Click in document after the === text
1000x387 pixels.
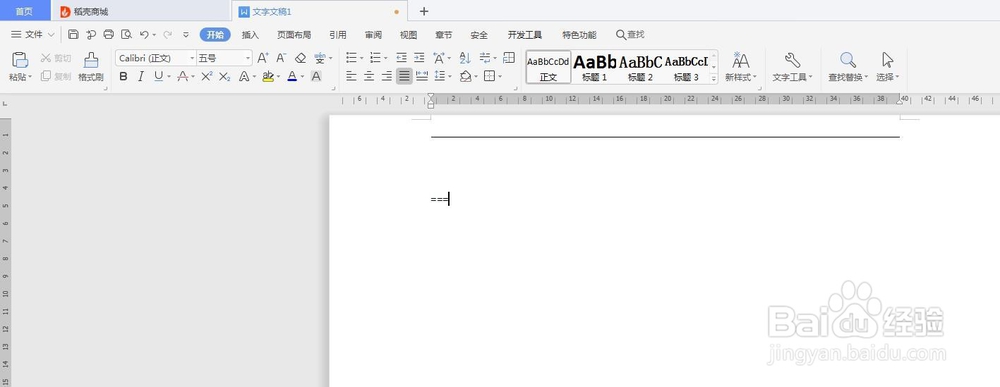pos(450,200)
